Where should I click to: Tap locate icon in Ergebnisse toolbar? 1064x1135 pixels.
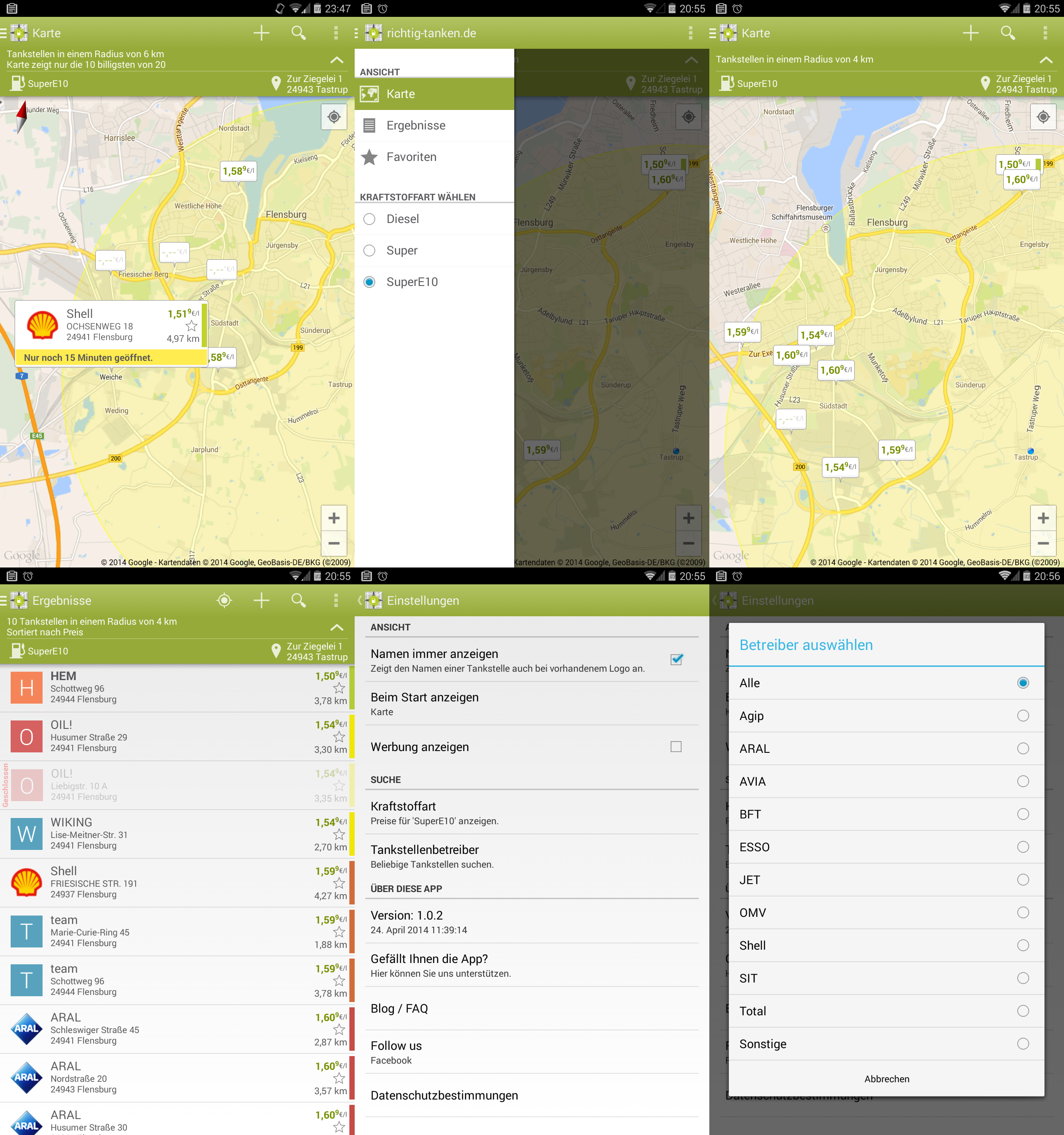coord(224,600)
